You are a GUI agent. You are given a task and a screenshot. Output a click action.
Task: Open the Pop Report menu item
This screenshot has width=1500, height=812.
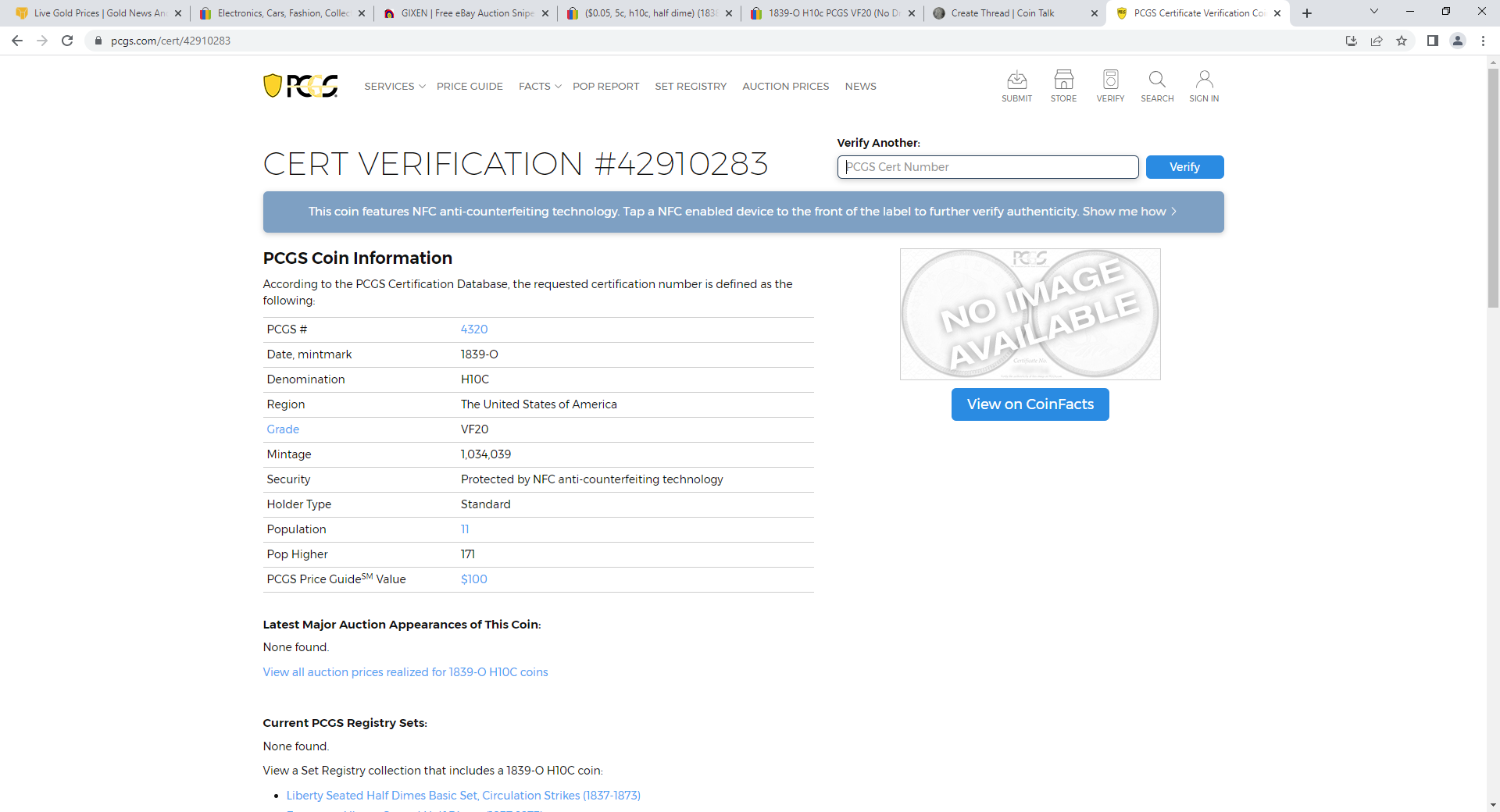click(605, 86)
